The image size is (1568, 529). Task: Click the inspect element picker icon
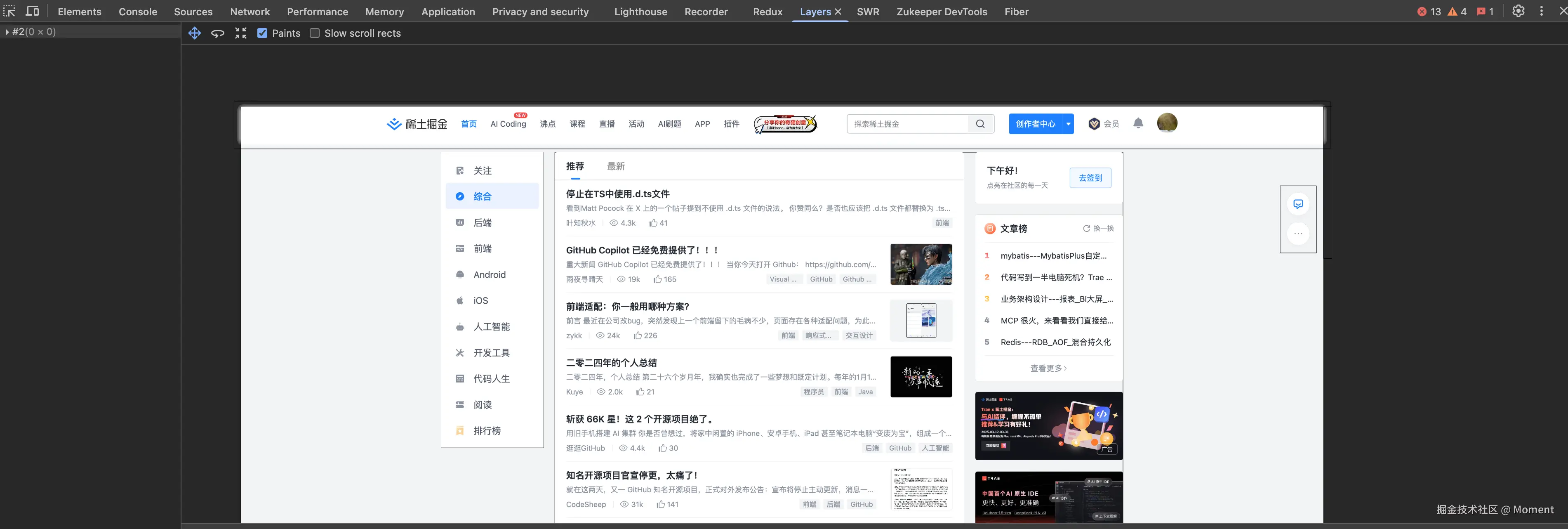(x=9, y=11)
